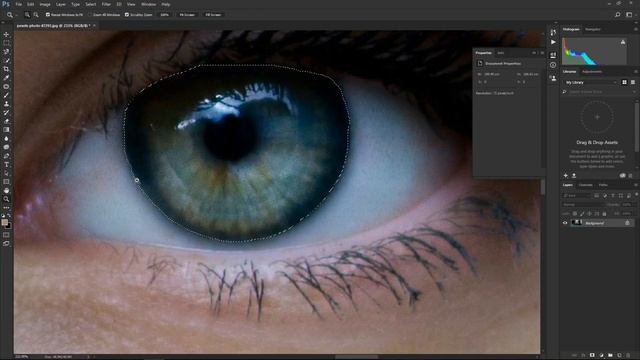Screen dimensions: 640x360
Task: Open the Actions panel play icon
Action: [x=553, y=42]
